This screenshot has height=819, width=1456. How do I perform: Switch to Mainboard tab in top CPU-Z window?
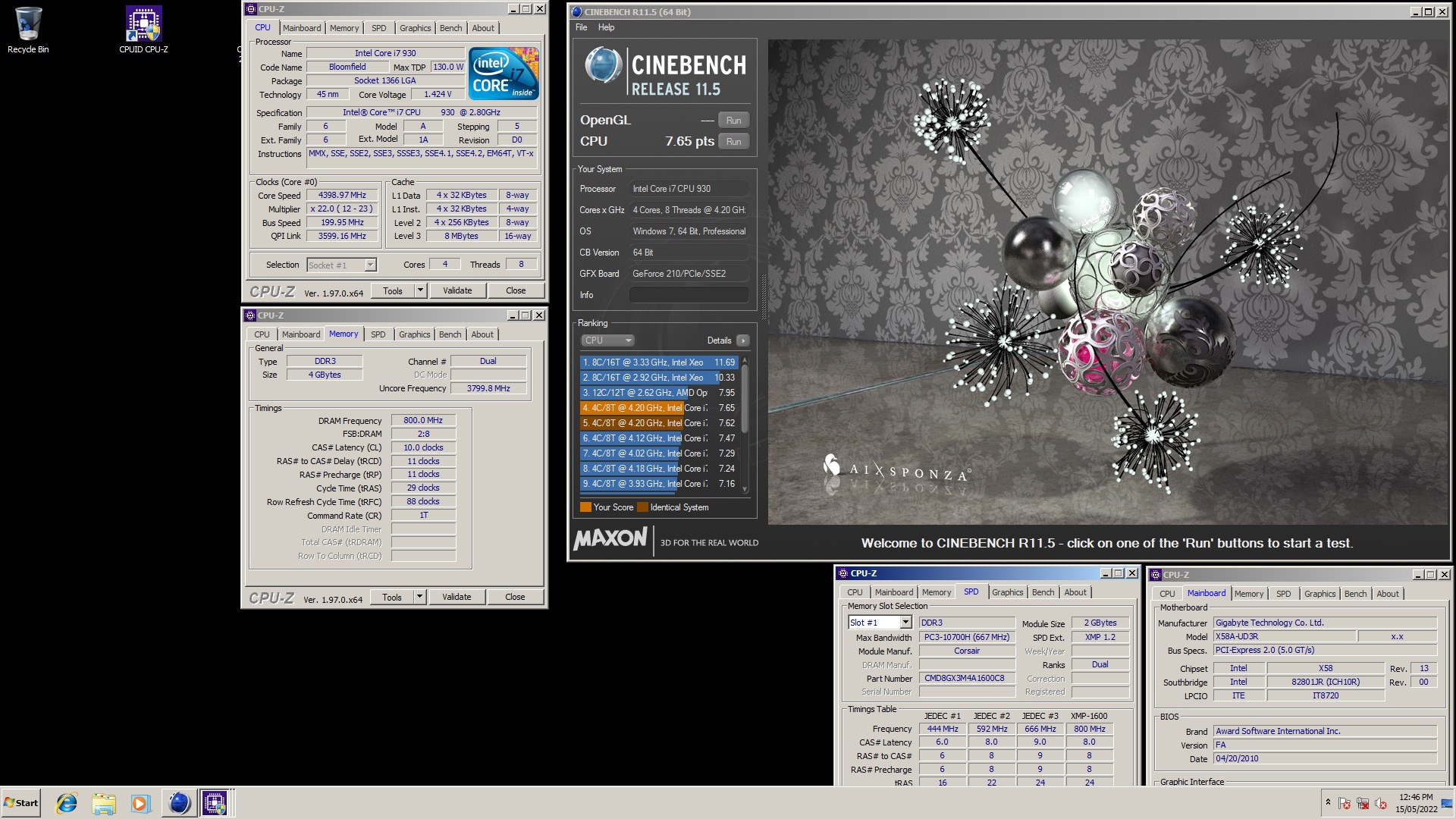click(x=302, y=28)
